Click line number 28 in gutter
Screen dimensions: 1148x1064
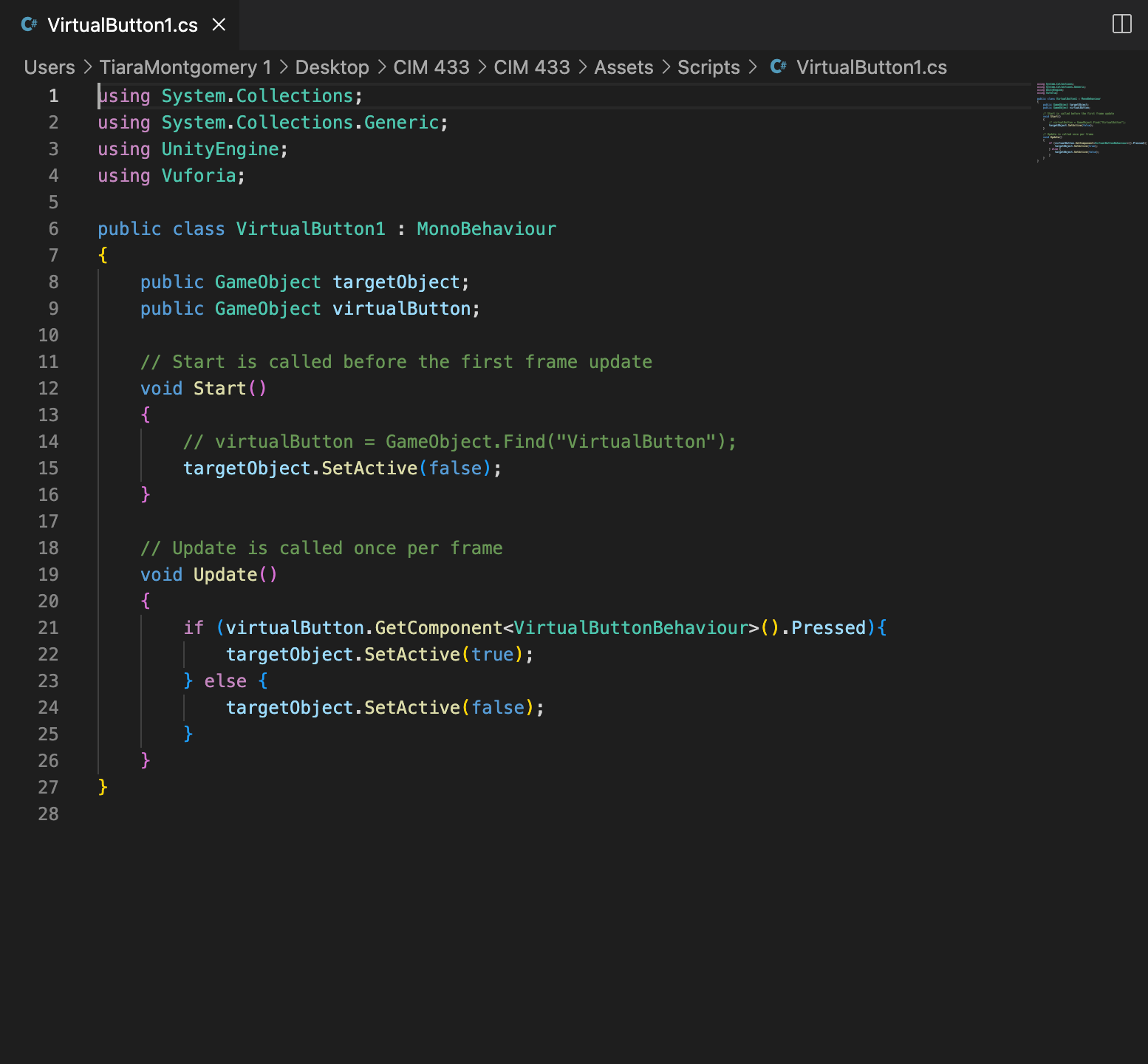point(48,814)
